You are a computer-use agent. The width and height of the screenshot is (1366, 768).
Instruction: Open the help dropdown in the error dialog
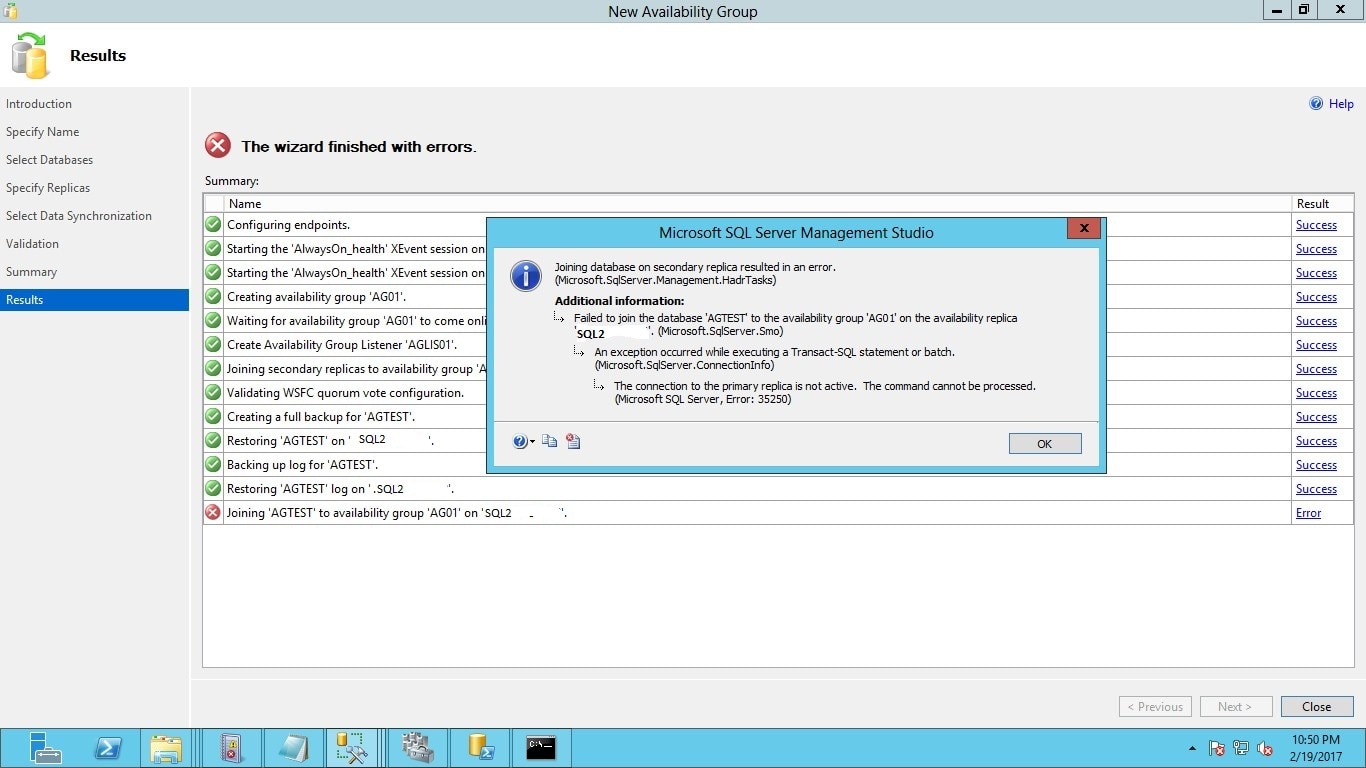tap(524, 441)
